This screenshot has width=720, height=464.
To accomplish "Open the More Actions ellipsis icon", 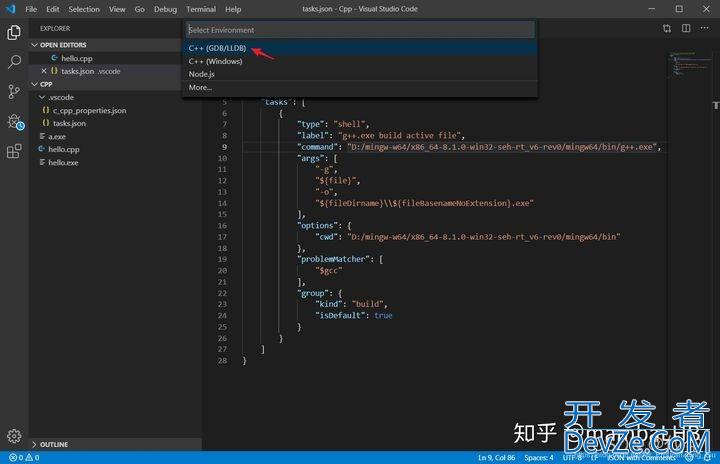I will click(704, 28).
